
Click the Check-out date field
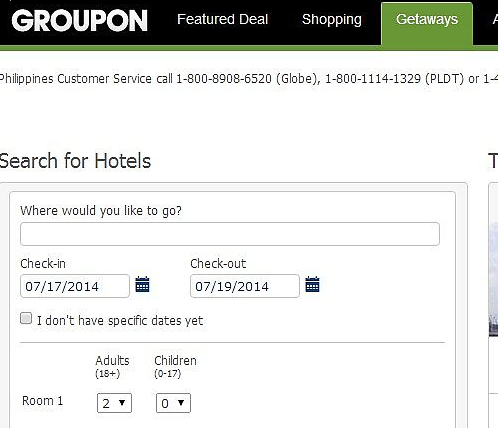(245, 286)
